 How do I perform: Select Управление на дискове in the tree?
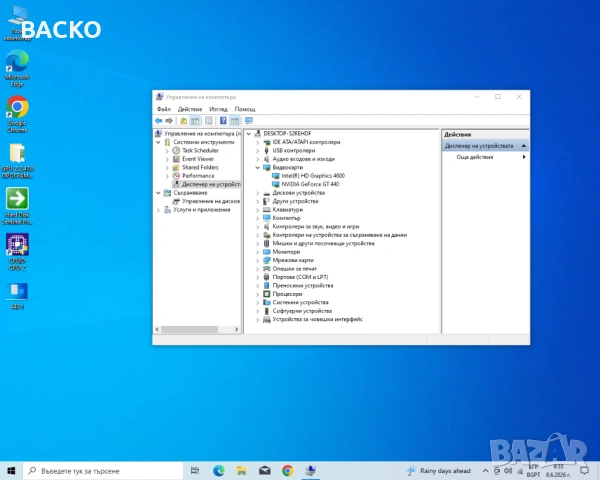coord(211,201)
